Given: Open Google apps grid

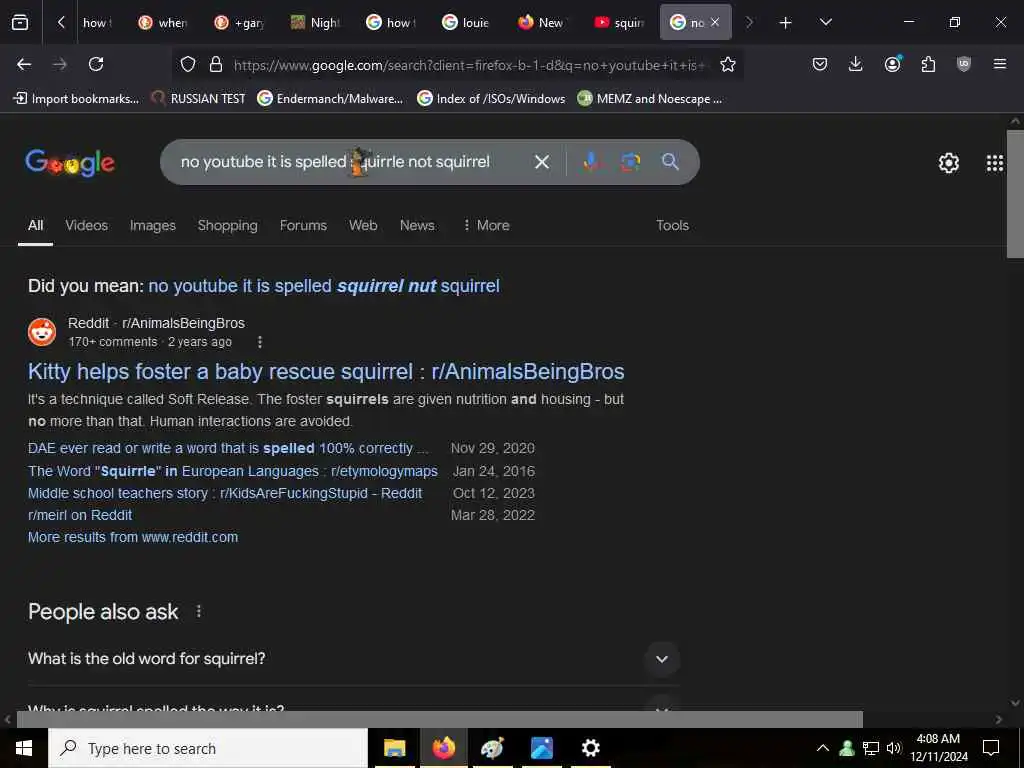Looking at the screenshot, I should coord(995,163).
